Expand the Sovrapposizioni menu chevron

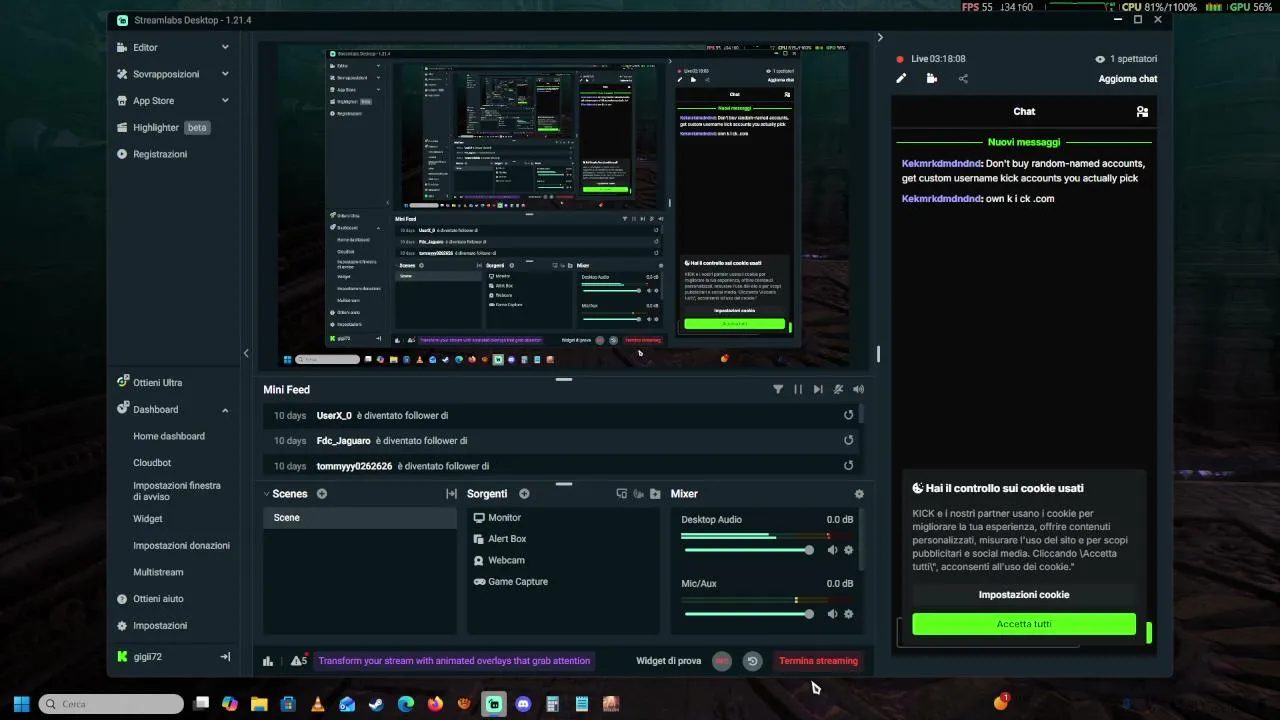[x=225, y=74]
